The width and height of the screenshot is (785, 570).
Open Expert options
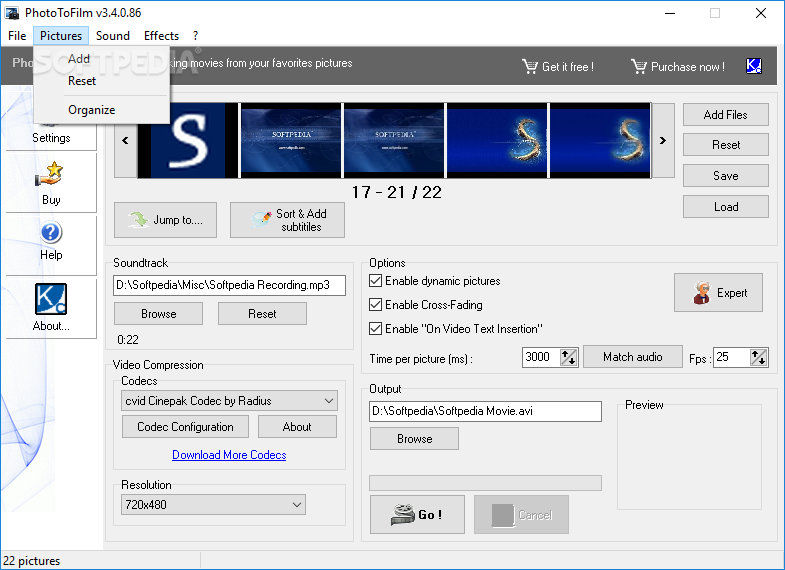[718, 293]
